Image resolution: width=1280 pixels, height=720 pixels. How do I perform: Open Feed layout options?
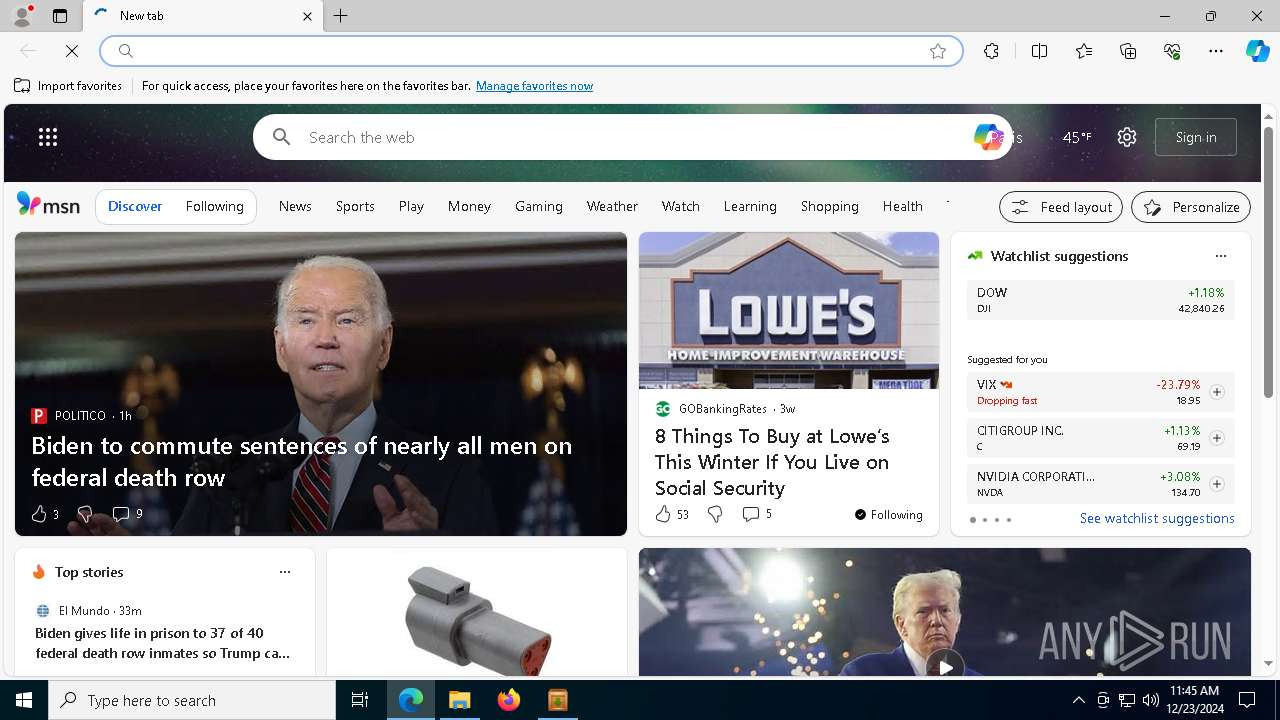coord(1061,207)
